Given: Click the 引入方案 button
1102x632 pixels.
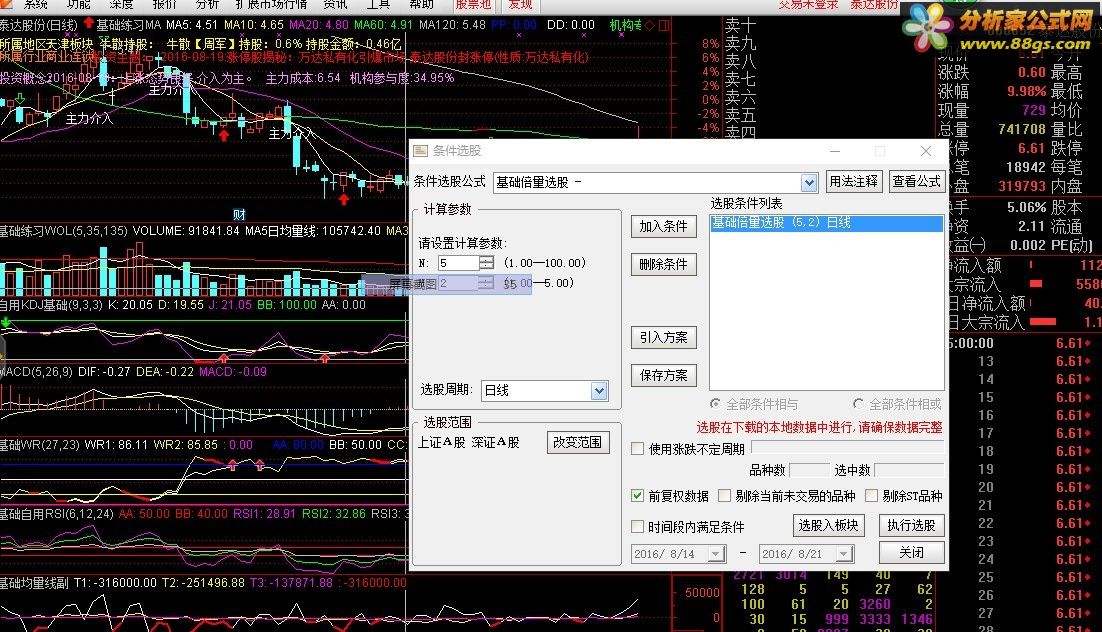Looking at the screenshot, I should [x=663, y=337].
